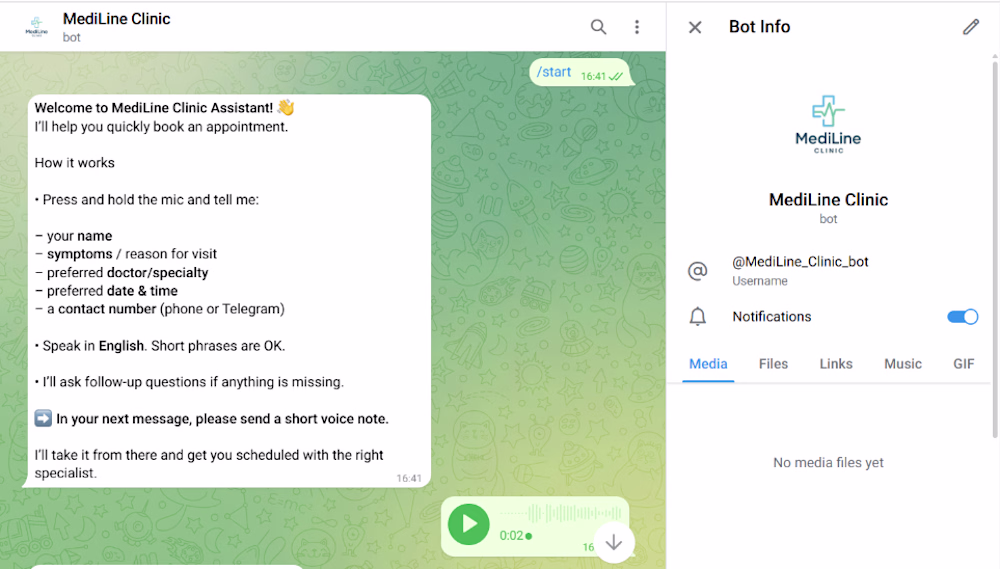Close the Bot Info panel
The image size is (1000, 569).
coord(695,27)
